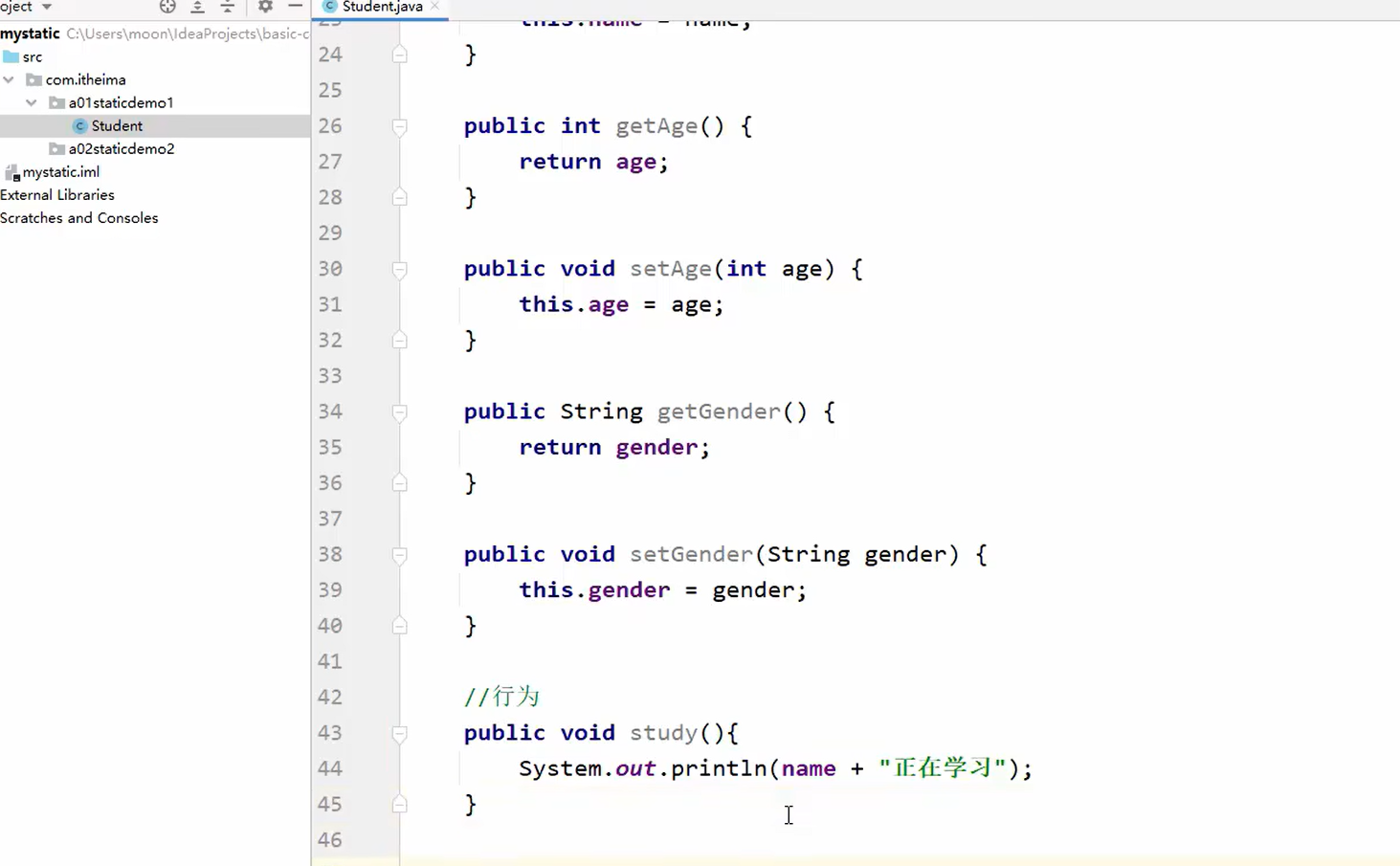
Task: Hide the Project tool window with minus icon
Action: click(295, 7)
